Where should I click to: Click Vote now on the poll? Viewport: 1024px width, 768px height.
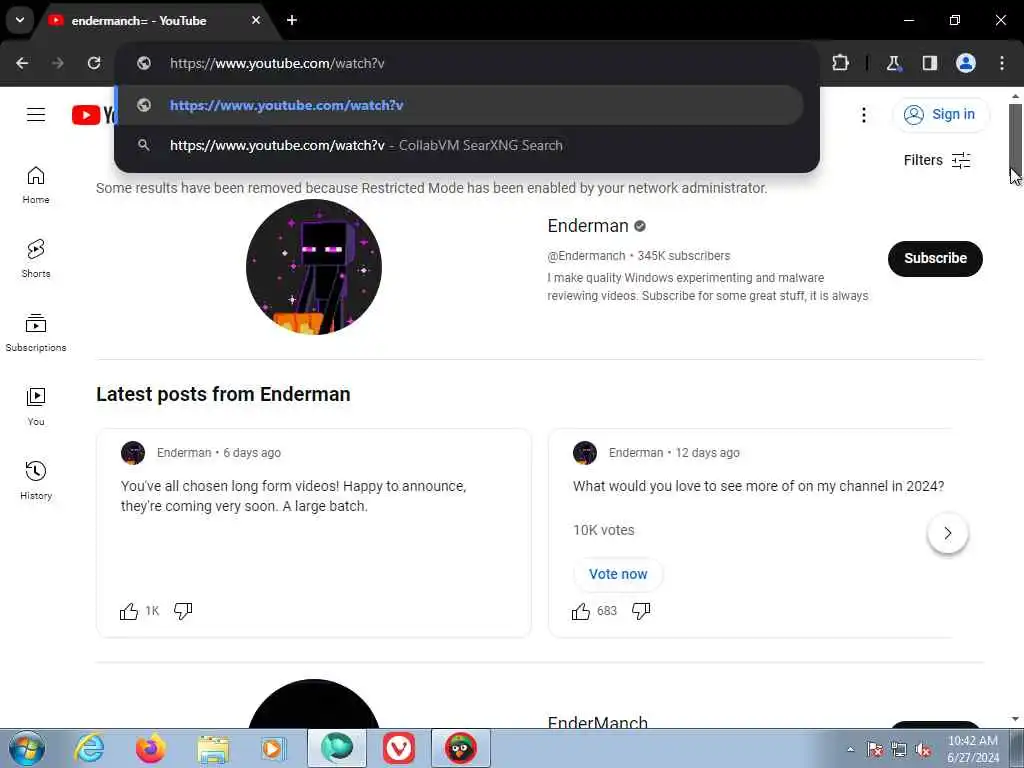click(x=618, y=574)
